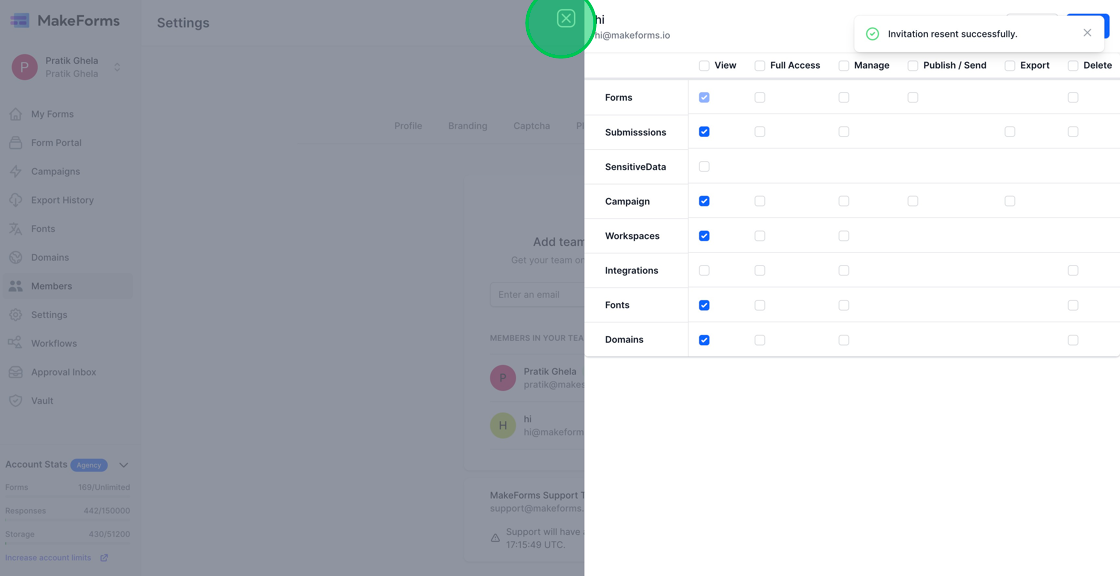Disable the Submissions View permission
This screenshot has width=1120, height=576.
pos(704,131)
